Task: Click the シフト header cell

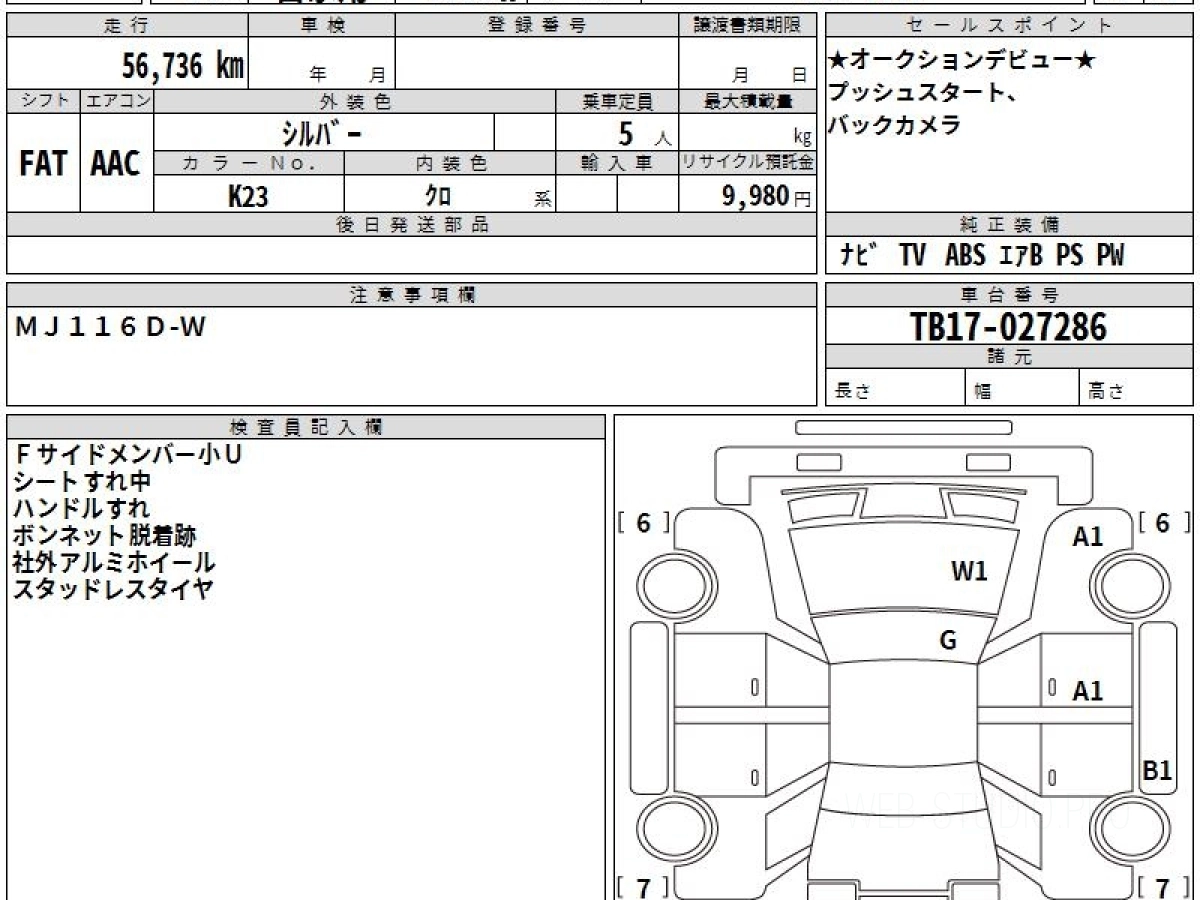Action: click(43, 101)
